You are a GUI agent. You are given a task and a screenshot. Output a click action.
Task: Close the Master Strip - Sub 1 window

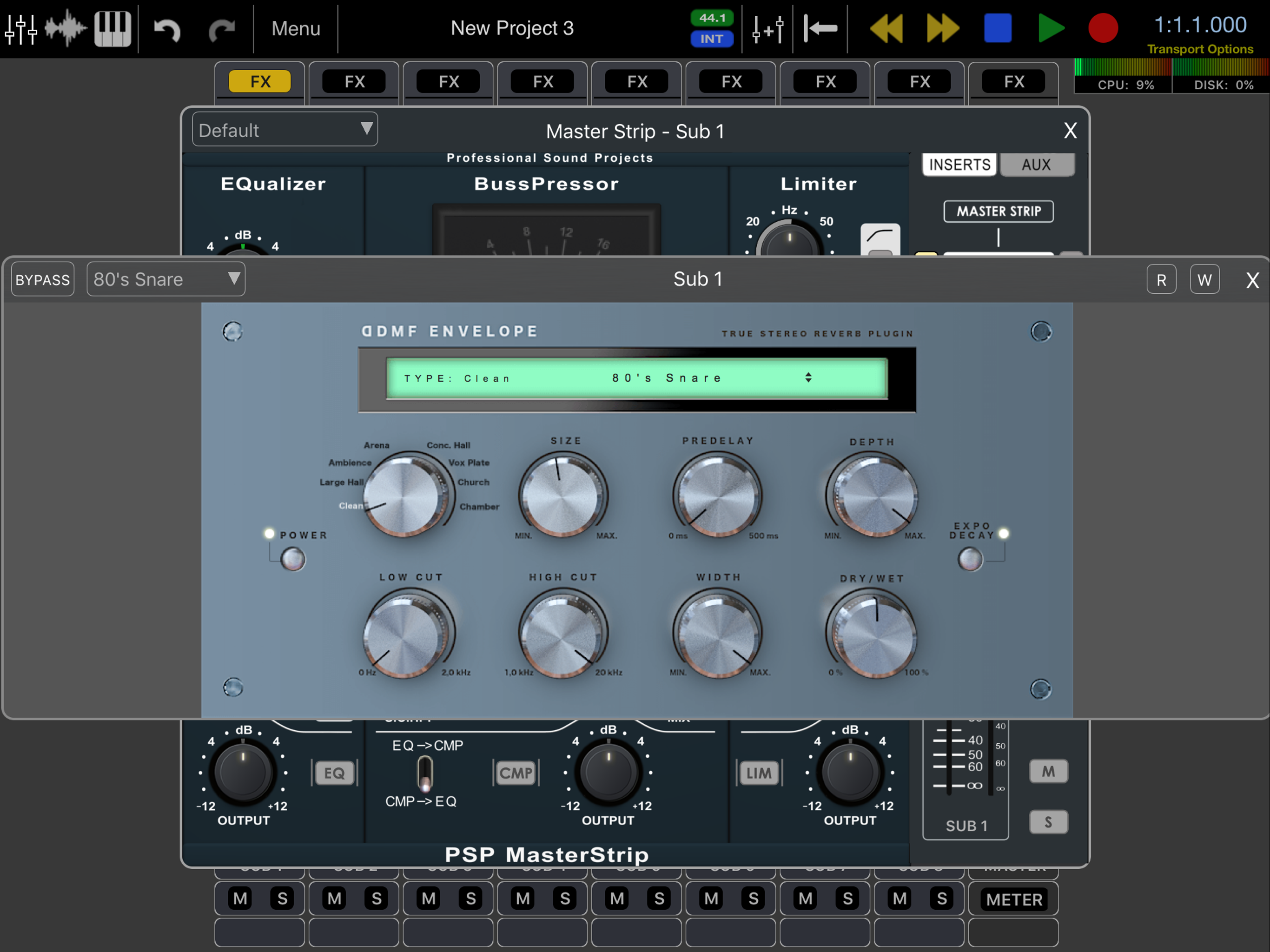1070,131
